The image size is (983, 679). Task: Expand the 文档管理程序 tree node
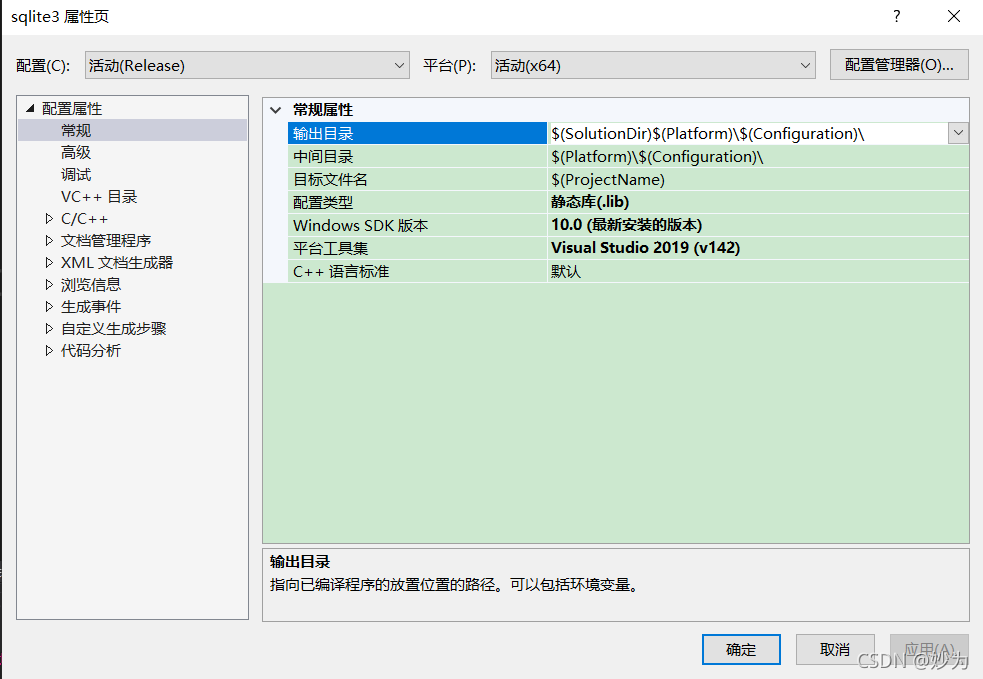[50, 241]
